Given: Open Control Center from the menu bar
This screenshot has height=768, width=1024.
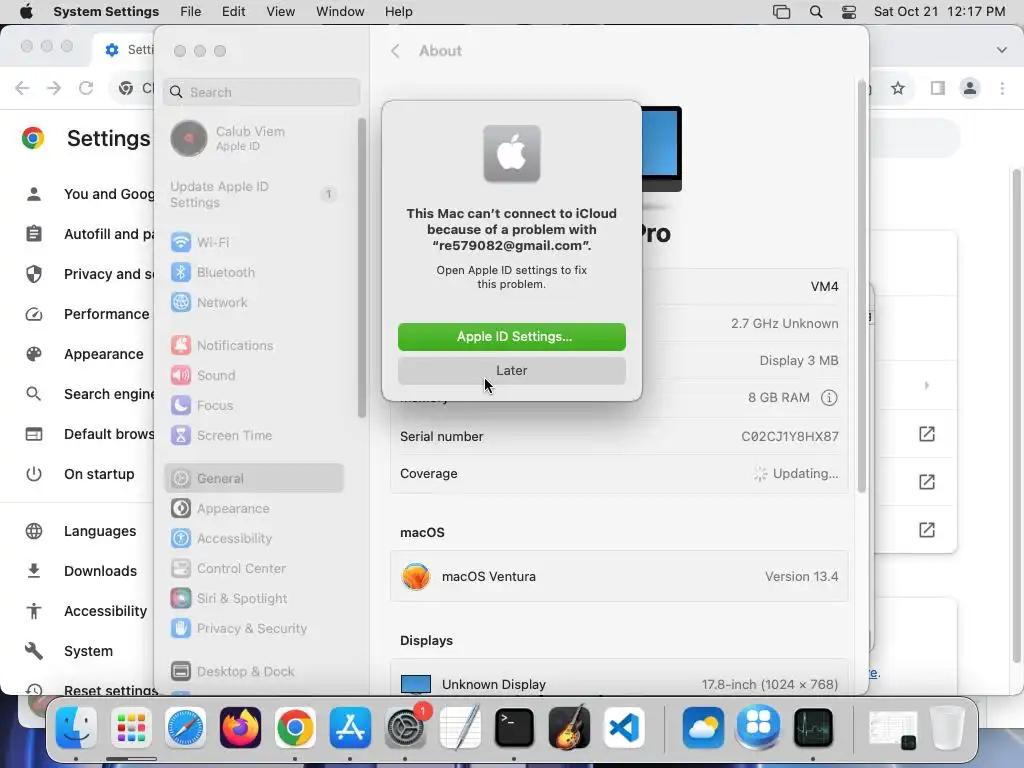Looking at the screenshot, I should (x=848, y=12).
